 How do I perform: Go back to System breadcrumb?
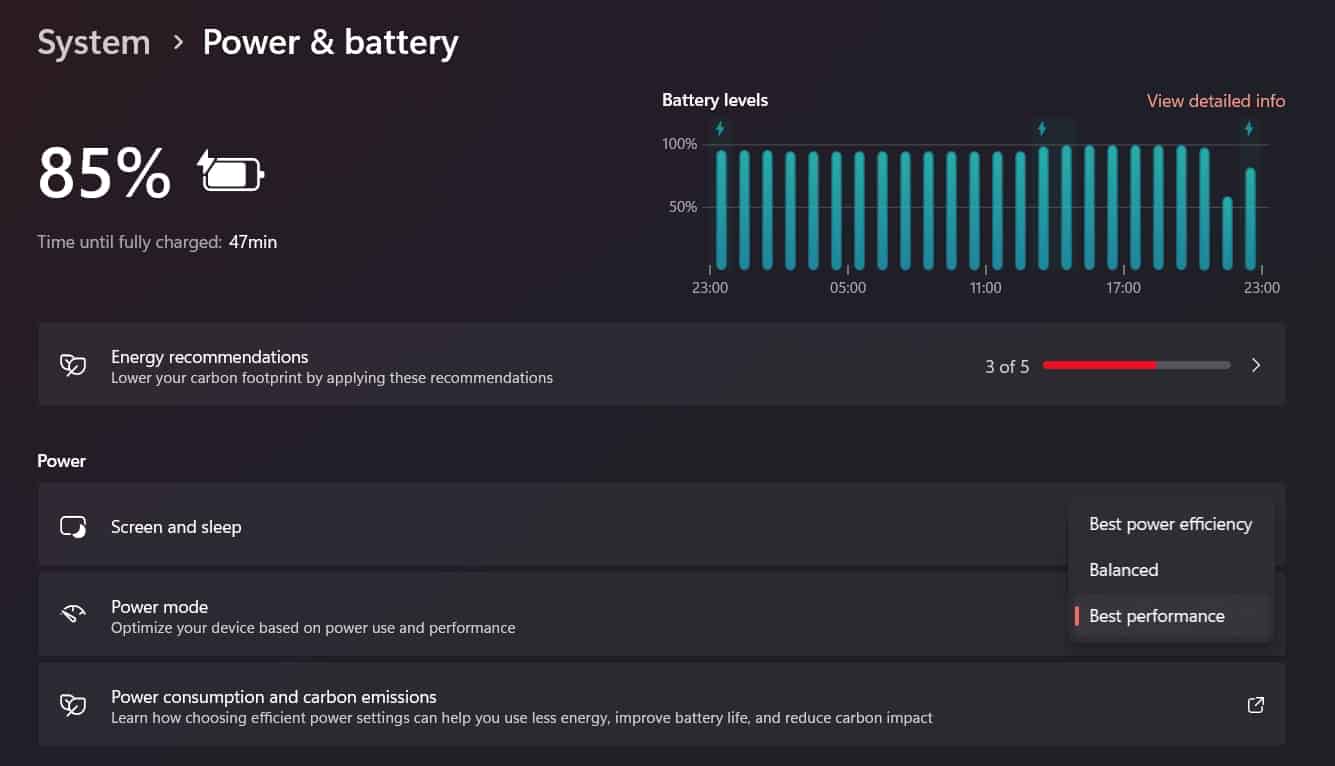click(94, 43)
